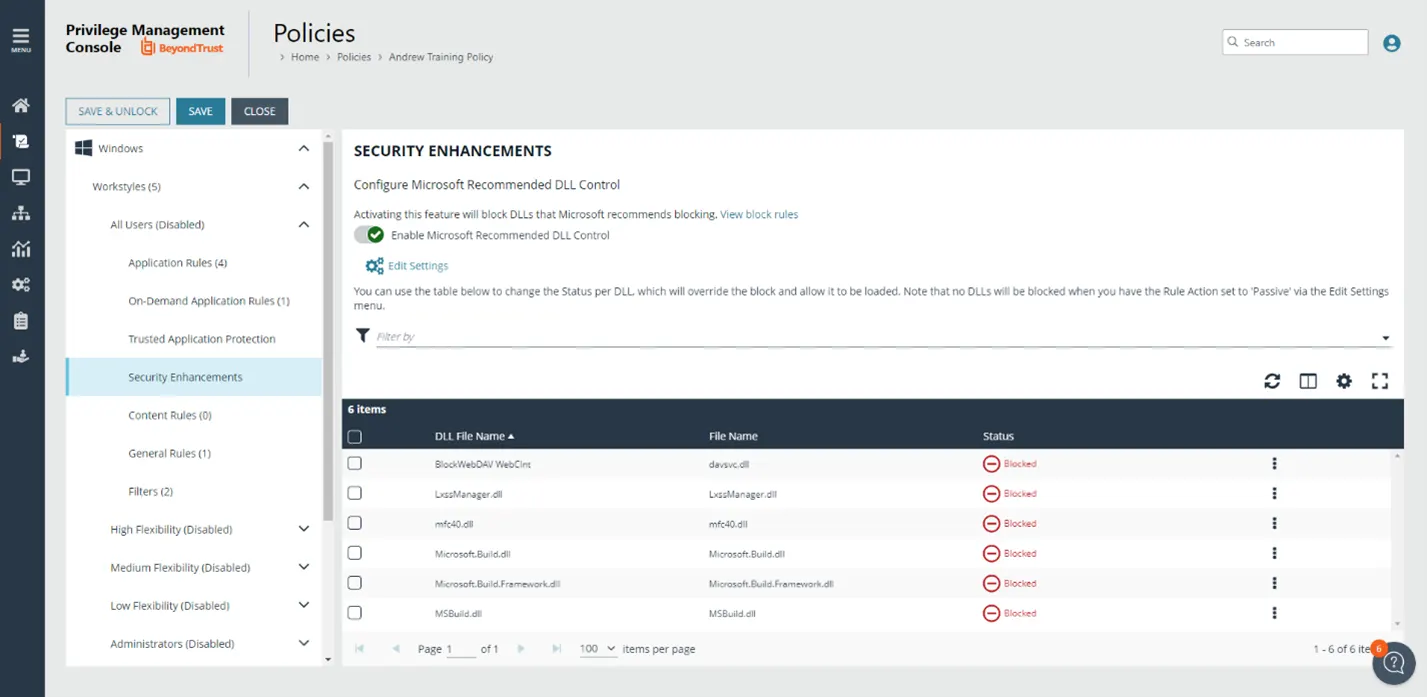
Task: Open View block rules link
Action: click(x=759, y=214)
